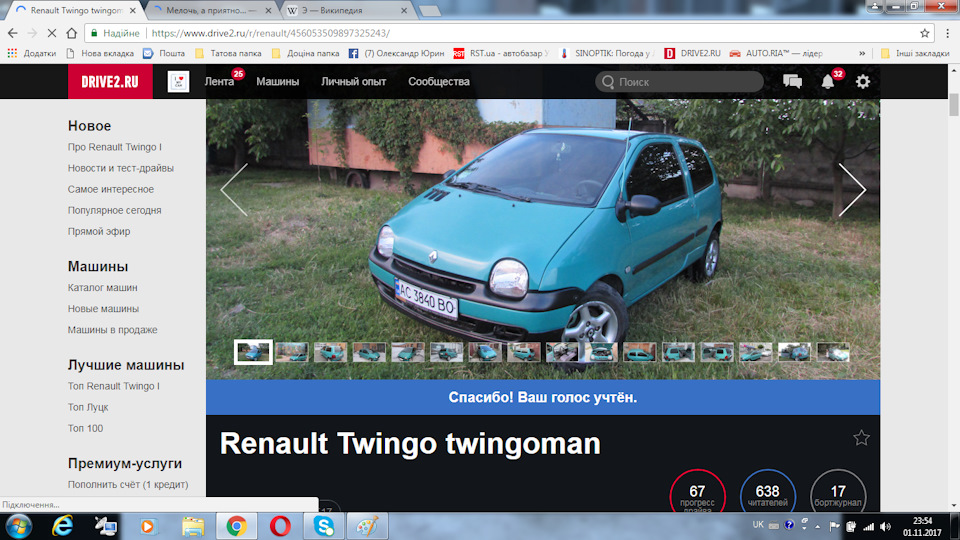The width and height of the screenshot is (960, 540).
Task: Open Facebook bookmark Олександр Юрин
Action: [396, 53]
